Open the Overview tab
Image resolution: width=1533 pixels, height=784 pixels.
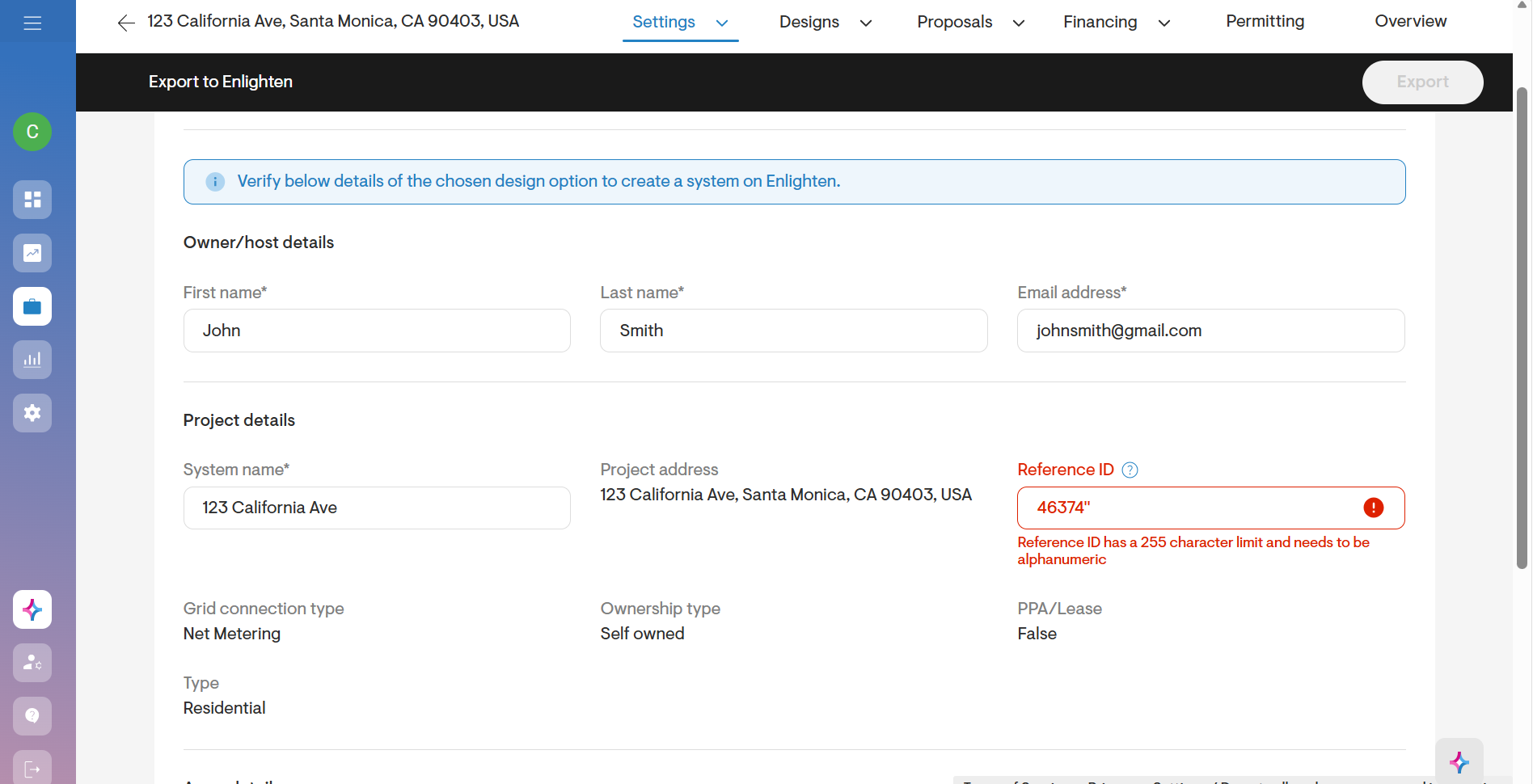[1411, 21]
